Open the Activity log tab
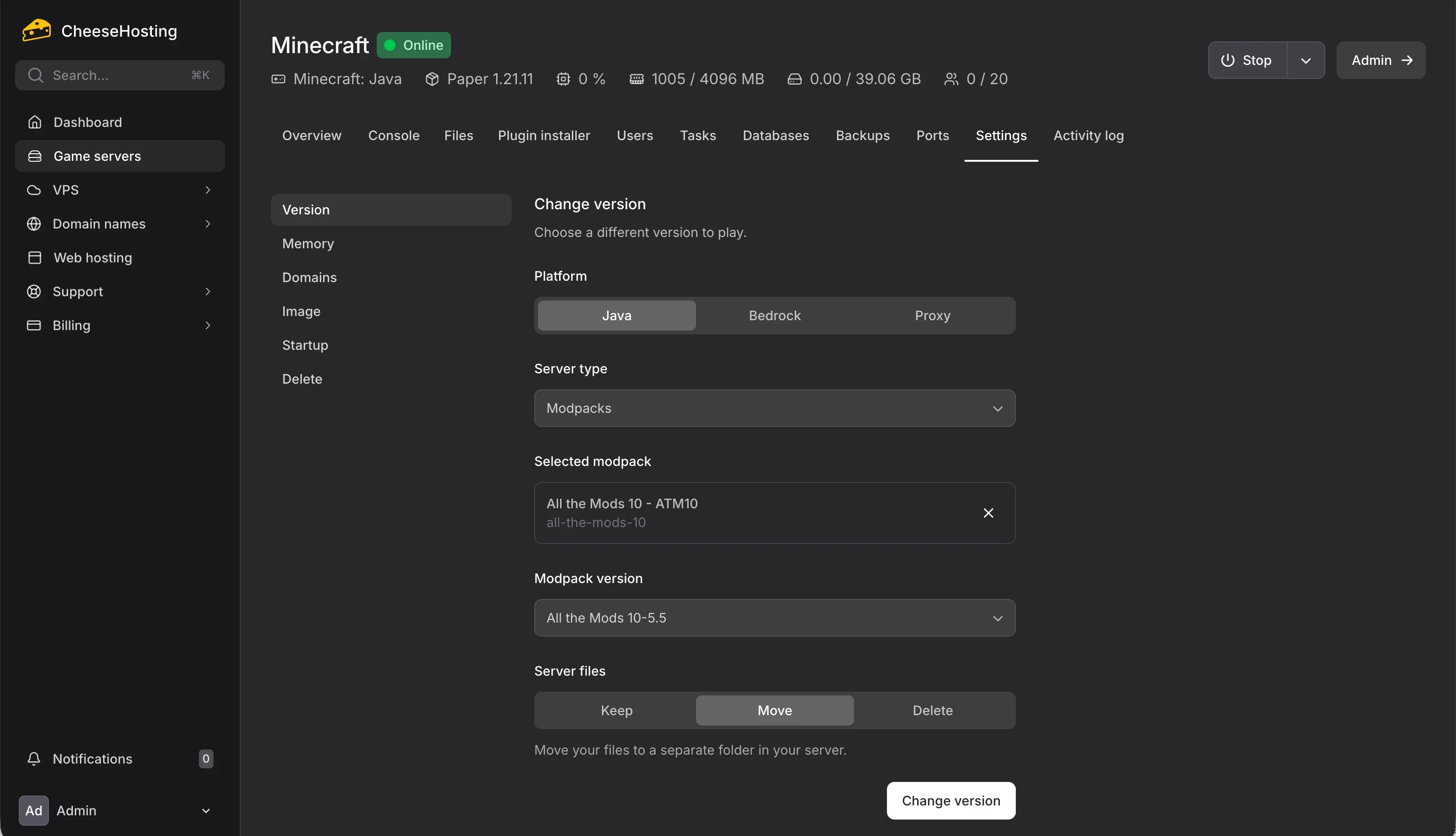Screen dimensions: 1456x836 1089,135
